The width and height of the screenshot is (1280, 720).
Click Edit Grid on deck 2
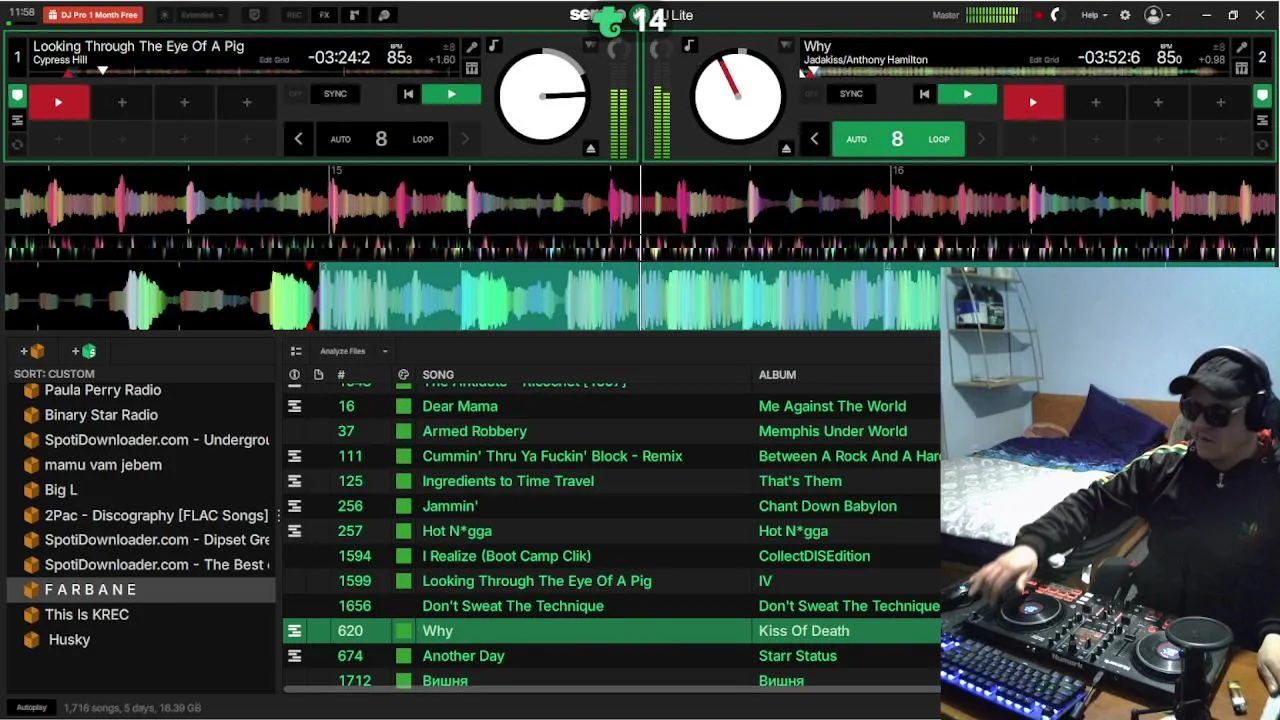[x=1044, y=60]
